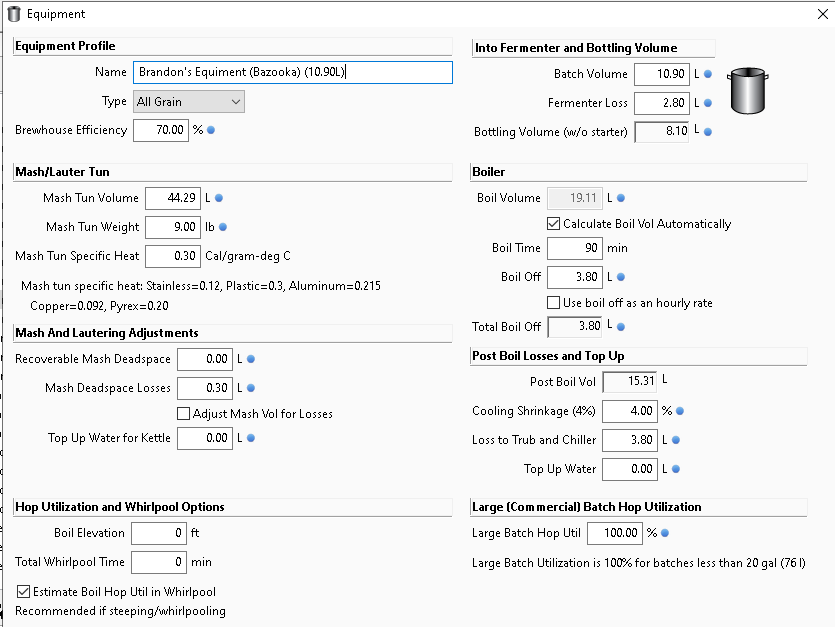Viewport: 835px width, 627px height.
Task: Click the blue dot beside Mash Tun Volume
Action: pos(219,198)
